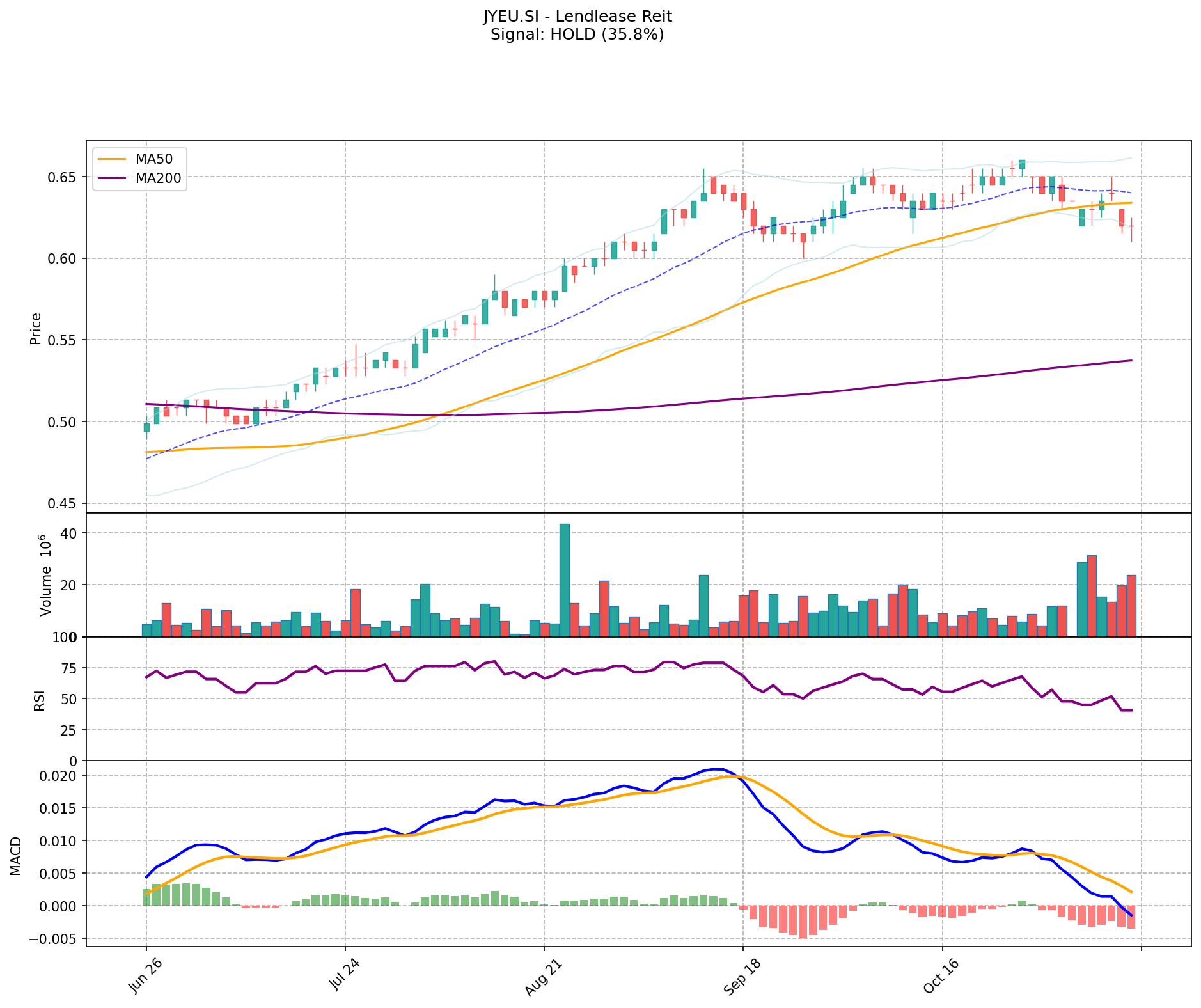Click the 75 tick on RSI axis
Image resolution: width=1201 pixels, height=1008 pixels.
(x=70, y=668)
